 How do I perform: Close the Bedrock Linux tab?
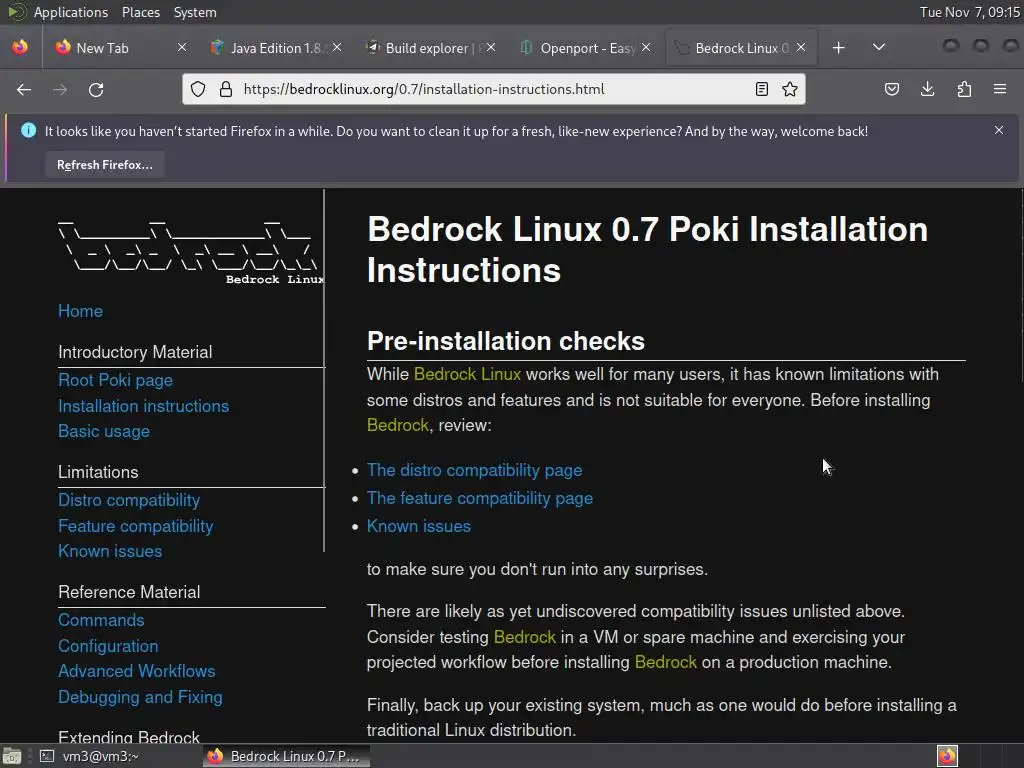tap(801, 48)
